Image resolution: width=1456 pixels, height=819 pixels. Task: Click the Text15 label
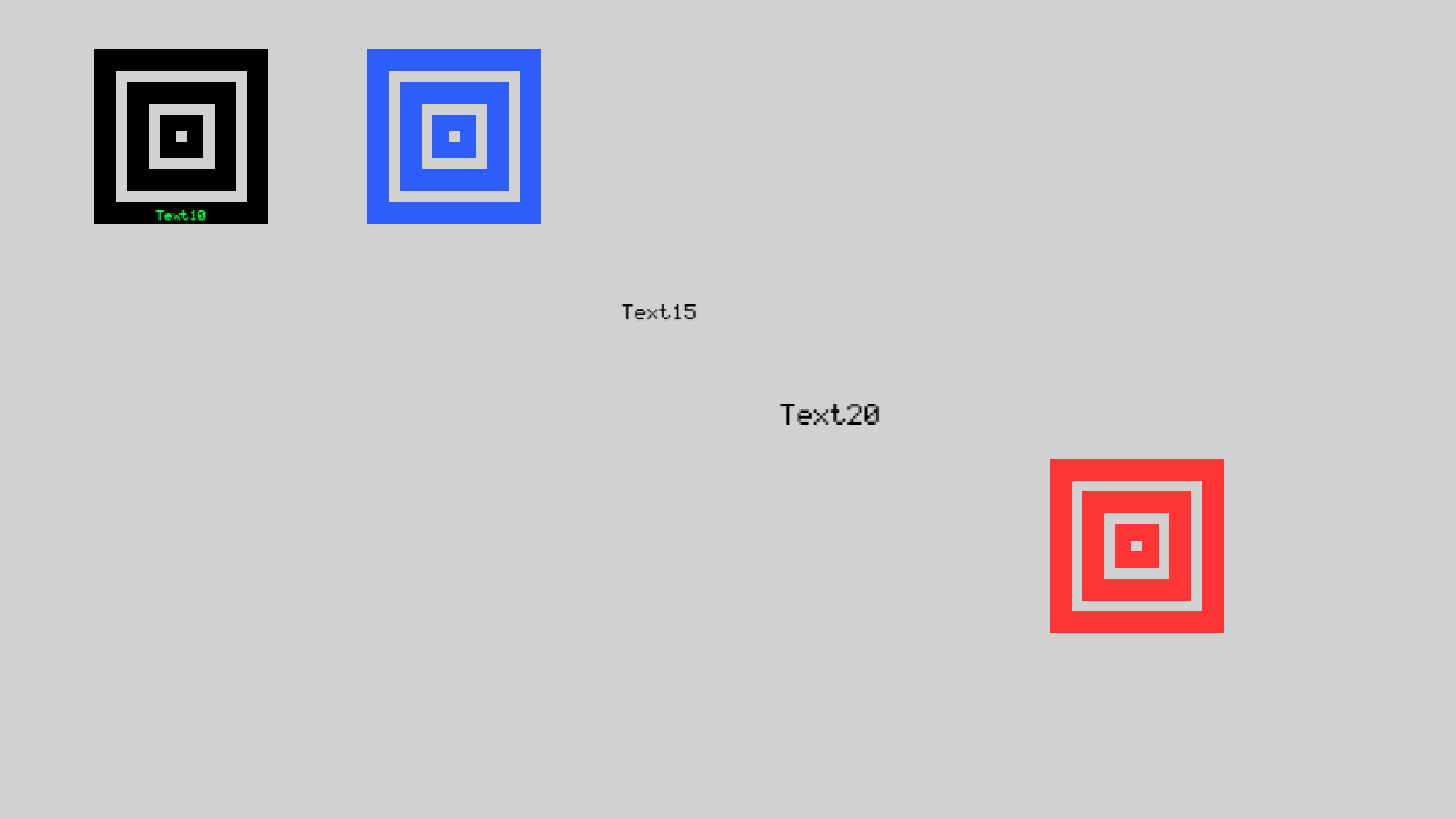[658, 312]
